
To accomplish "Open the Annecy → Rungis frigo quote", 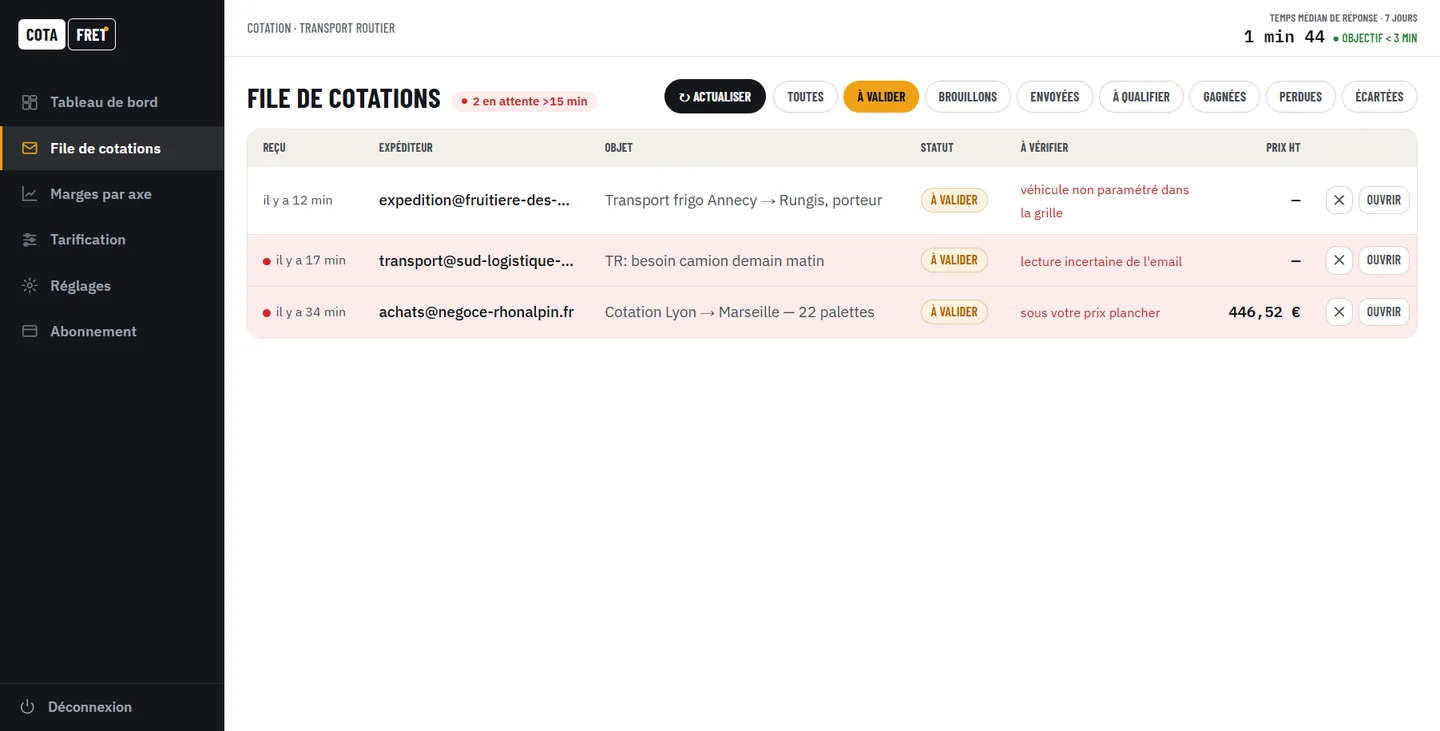I will point(1384,200).
